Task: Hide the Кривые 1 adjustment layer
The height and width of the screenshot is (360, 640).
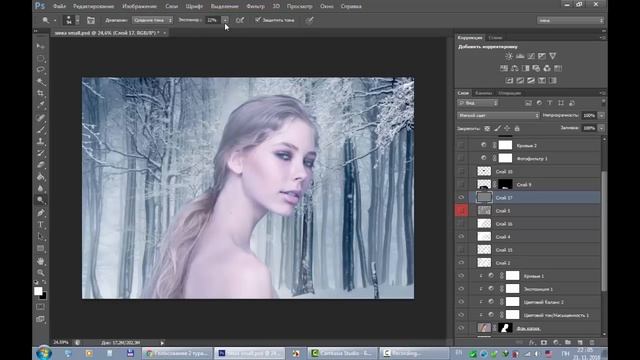Action: (x=461, y=276)
